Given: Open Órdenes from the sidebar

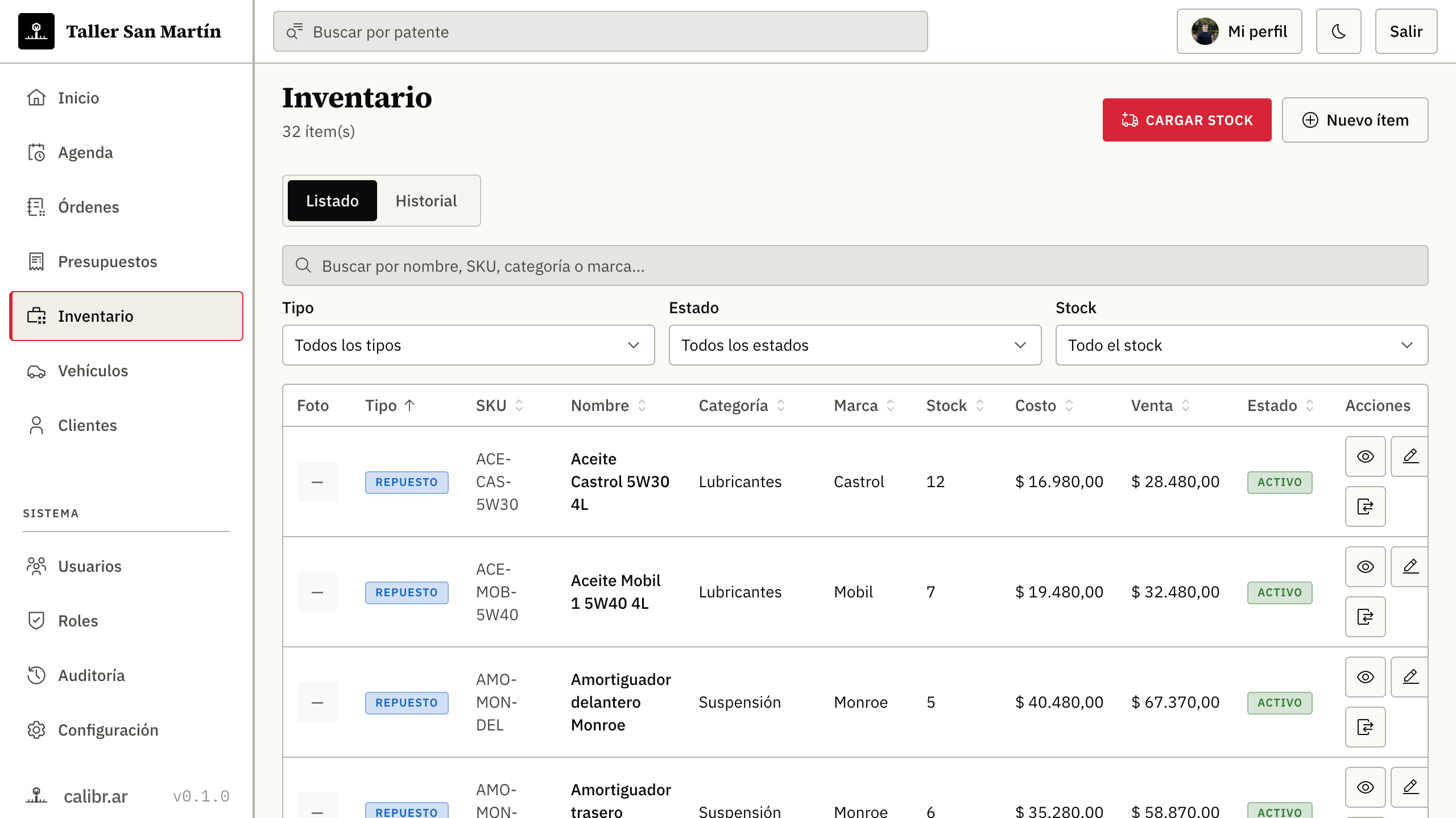Looking at the screenshot, I should (126, 207).
